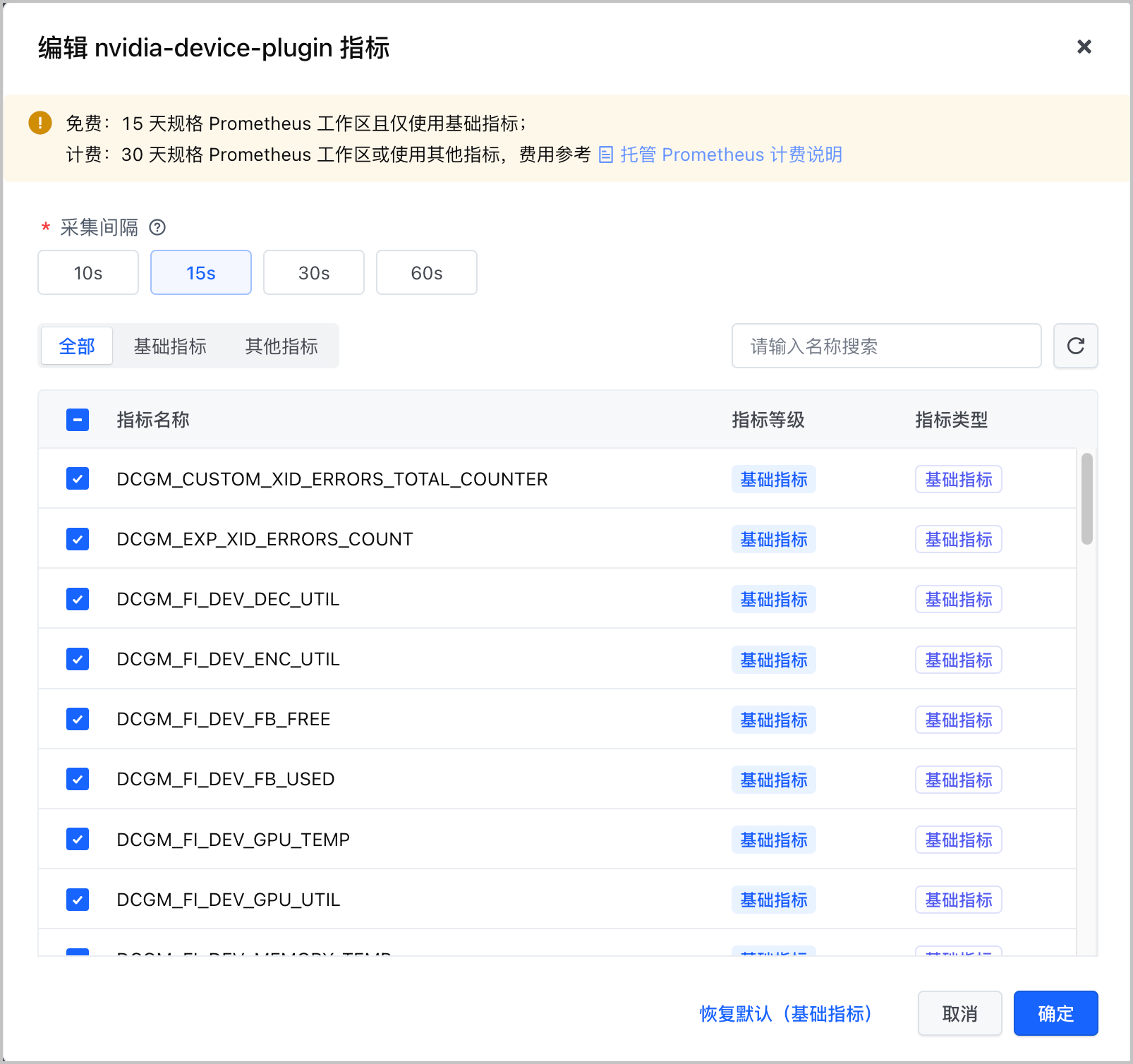Image resolution: width=1133 pixels, height=1064 pixels.
Task: Uncheck DCGM_FI_DEV_FB_USED
Action: pyautogui.click(x=78, y=779)
